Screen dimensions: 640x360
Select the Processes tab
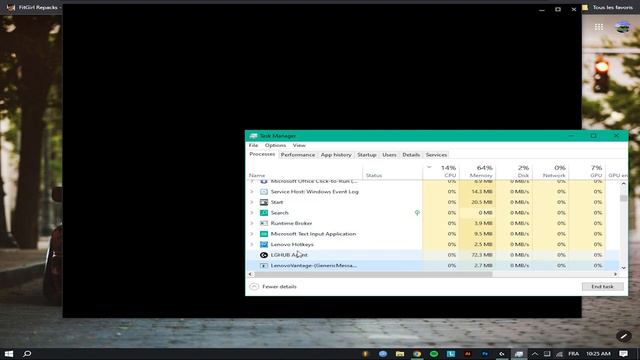(x=262, y=154)
